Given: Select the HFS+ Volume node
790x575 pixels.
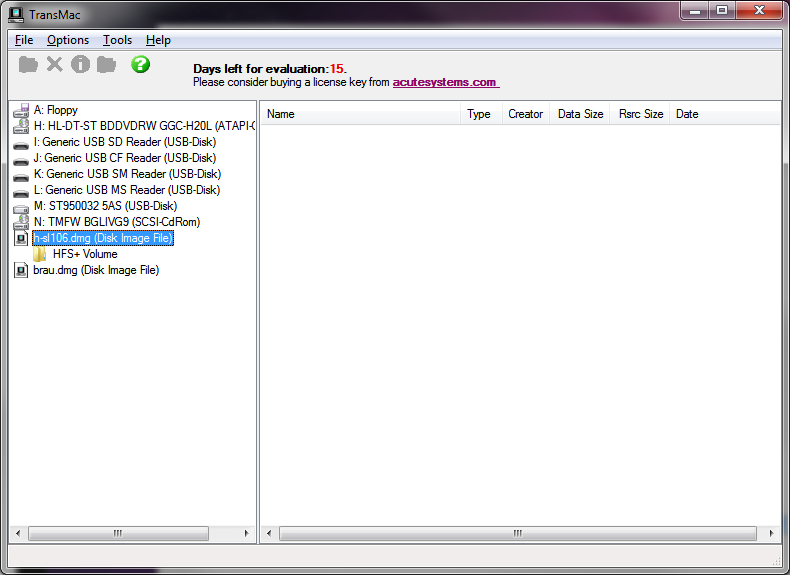Looking at the screenshot, I should [85, 254].
